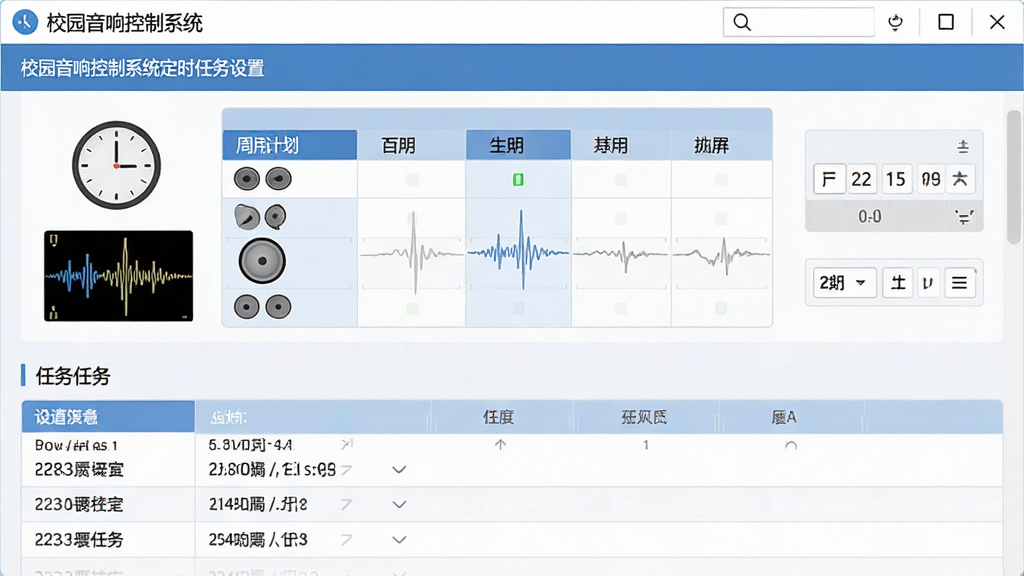Select the task row 2233要任务

coord(512,539)
